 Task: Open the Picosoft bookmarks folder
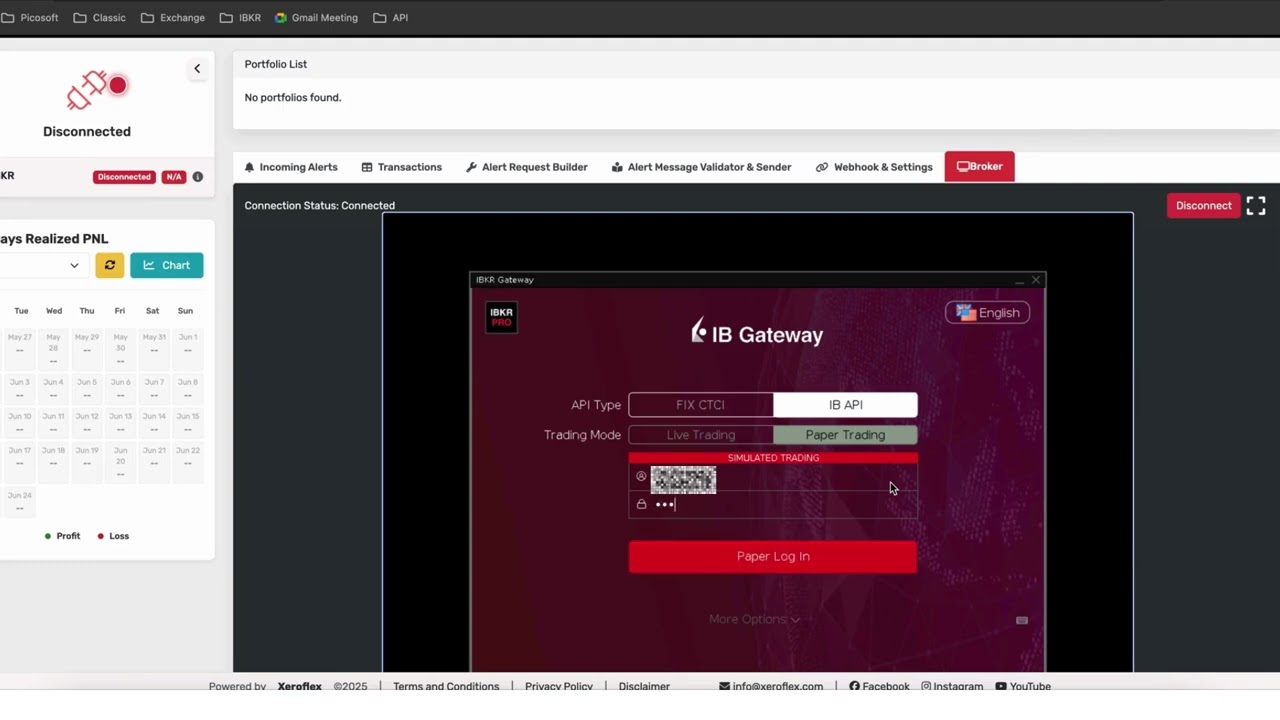click(30, 18)
